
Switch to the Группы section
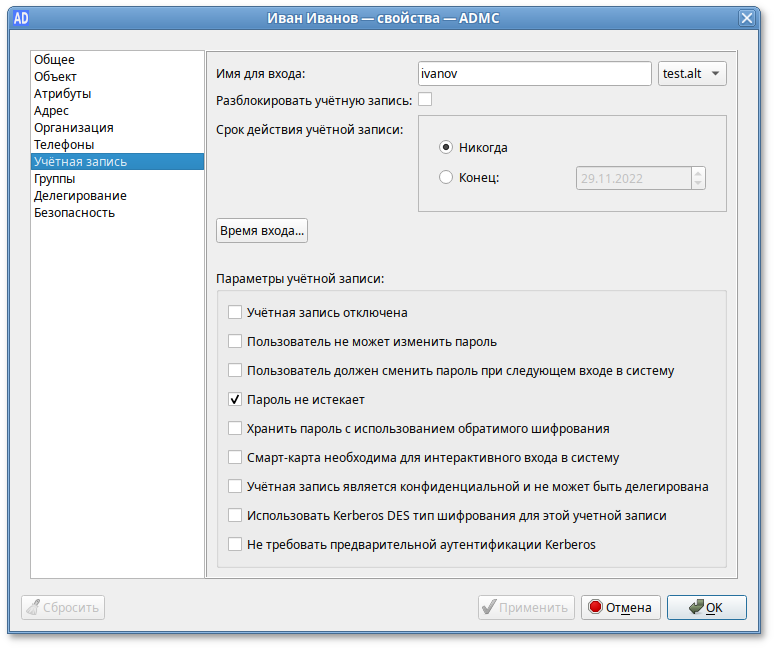pos(54,179)
